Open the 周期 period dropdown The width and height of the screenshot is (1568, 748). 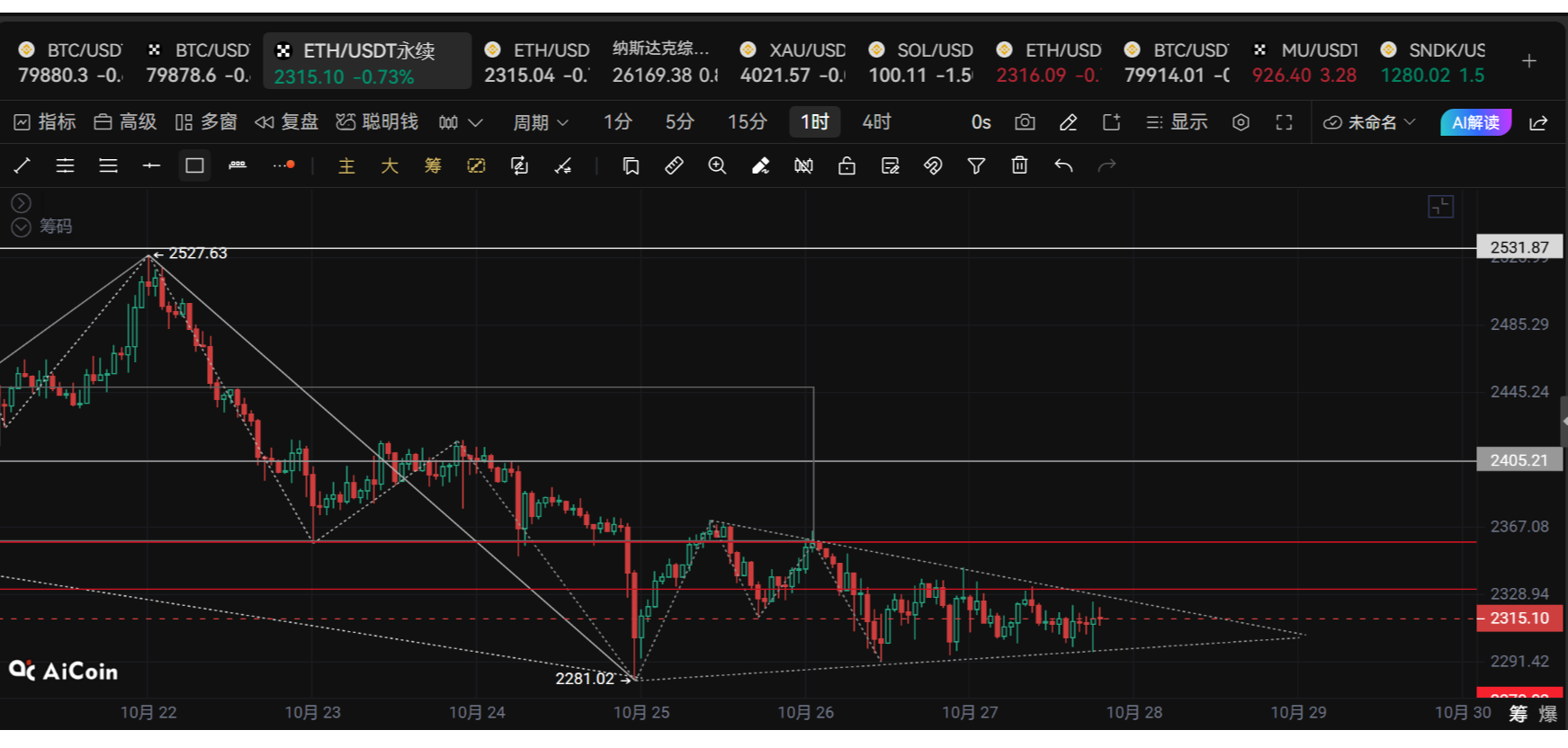(x=540, y=122)
